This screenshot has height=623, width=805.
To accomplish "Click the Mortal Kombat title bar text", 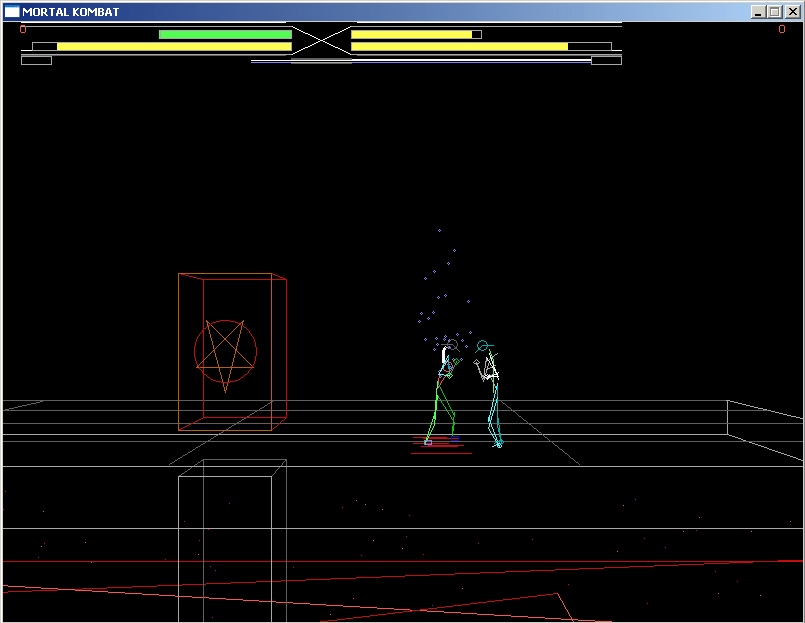I will tap(71, 12).
